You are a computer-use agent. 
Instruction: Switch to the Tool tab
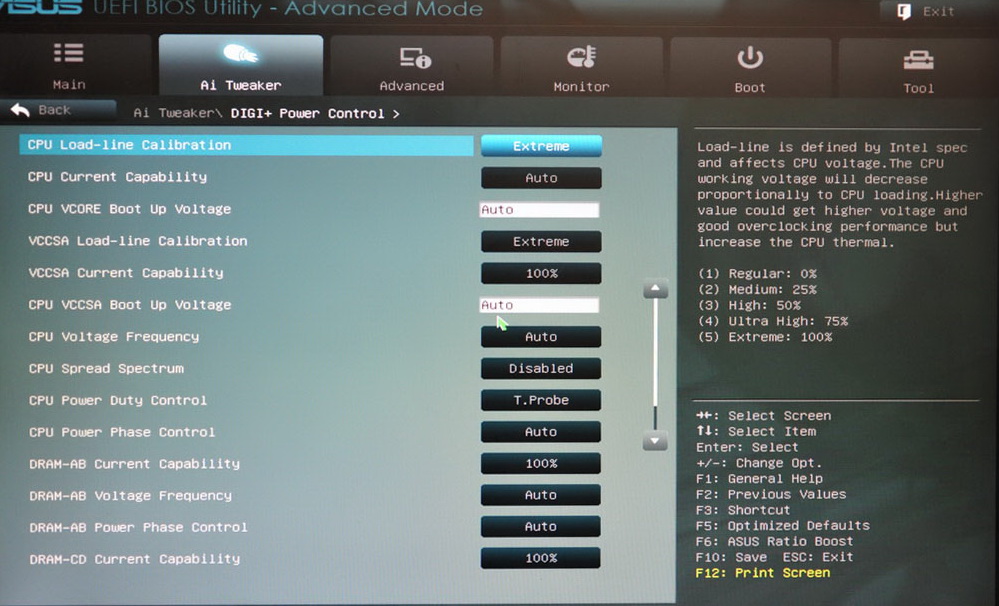click(918, 68)
